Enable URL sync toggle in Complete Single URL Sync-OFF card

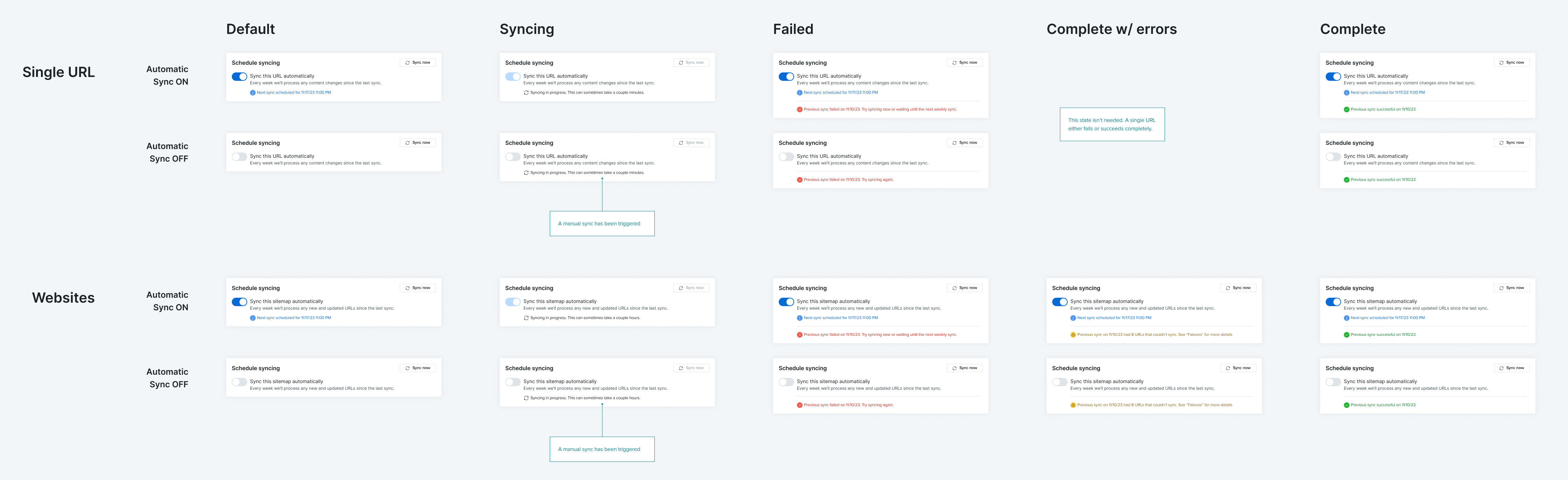pos(1333,156)
